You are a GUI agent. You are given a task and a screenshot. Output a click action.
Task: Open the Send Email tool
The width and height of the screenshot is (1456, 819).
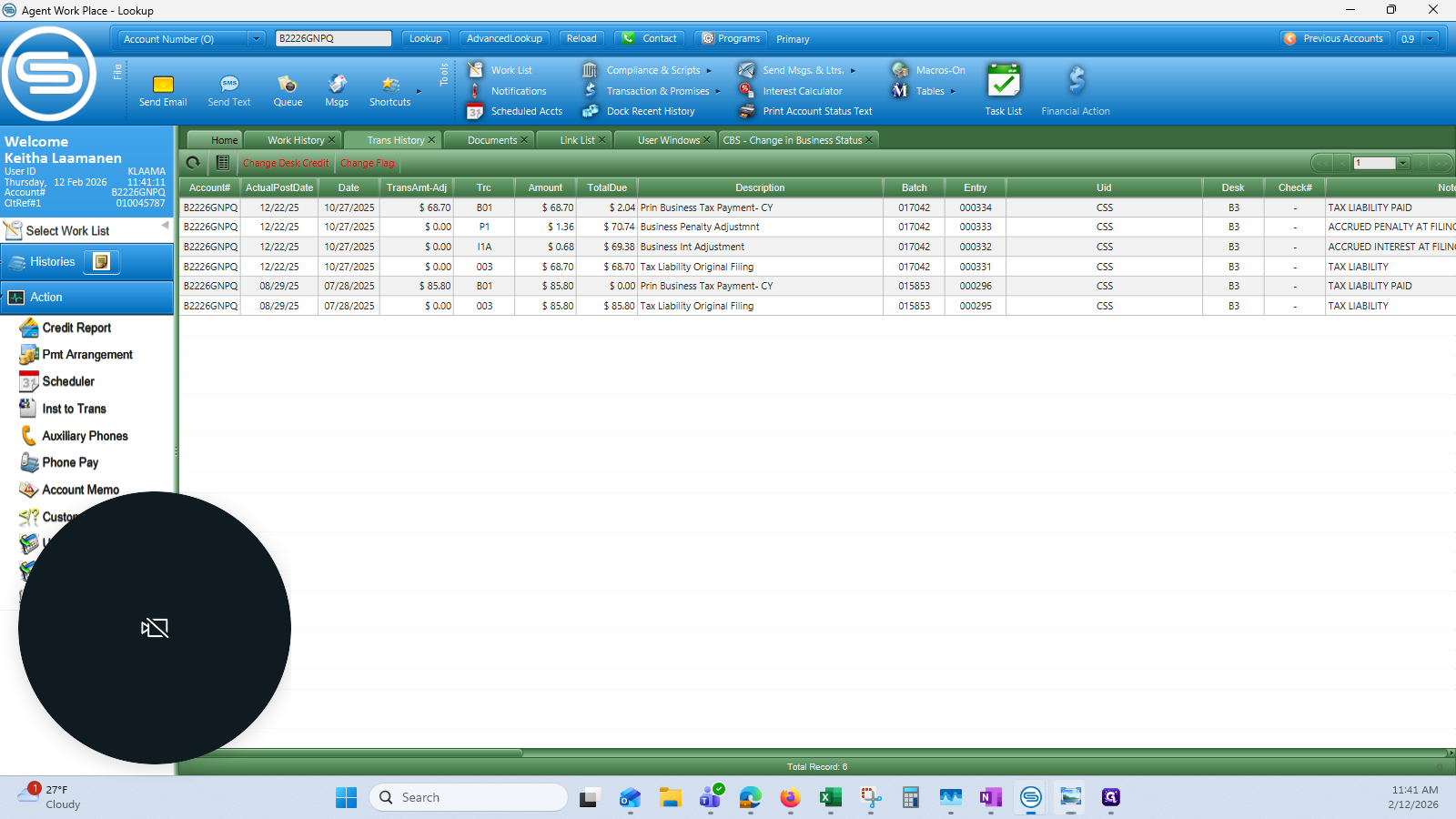point(163,90)
